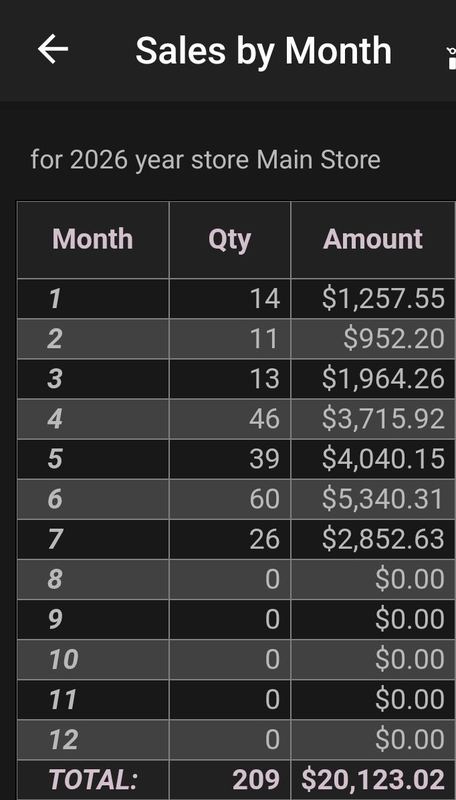Image resolution: width=456 pixels, height=800 pixels.
Task: Tap month 9 row label
Action: (55, 619)
